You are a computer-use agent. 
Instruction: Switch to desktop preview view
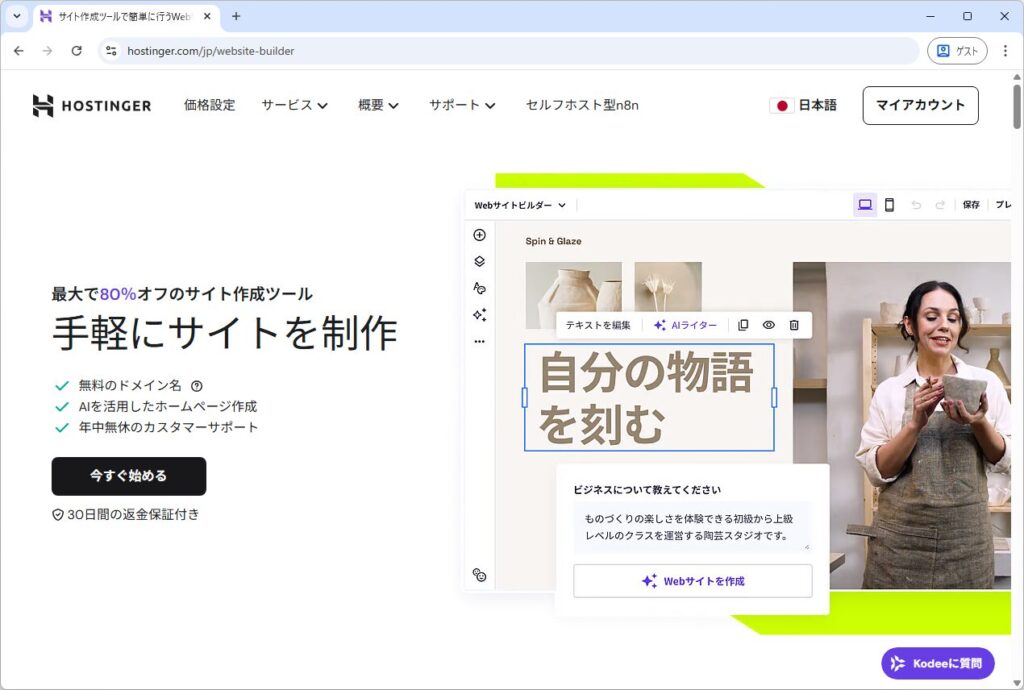coord(865,205)
